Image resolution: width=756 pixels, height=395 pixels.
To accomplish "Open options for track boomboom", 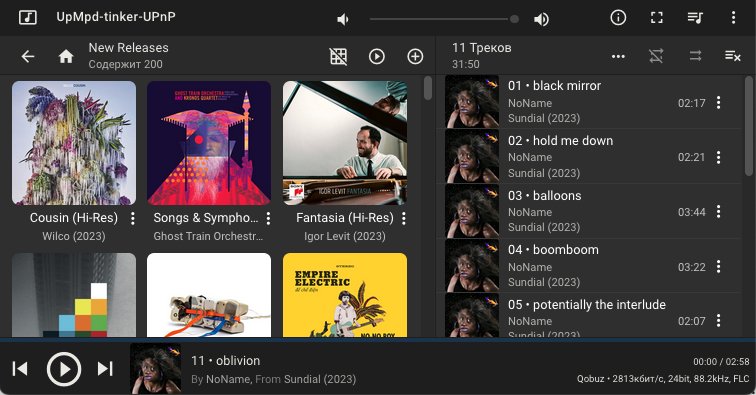I will click(718, 267).
